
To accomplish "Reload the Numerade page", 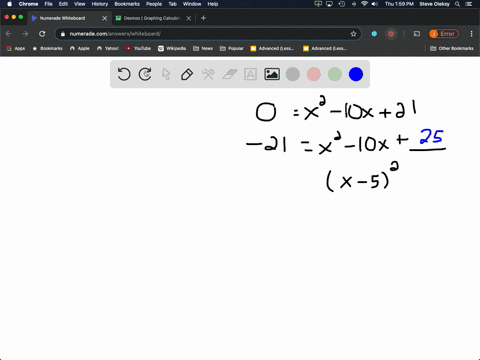I will point(42,34).
